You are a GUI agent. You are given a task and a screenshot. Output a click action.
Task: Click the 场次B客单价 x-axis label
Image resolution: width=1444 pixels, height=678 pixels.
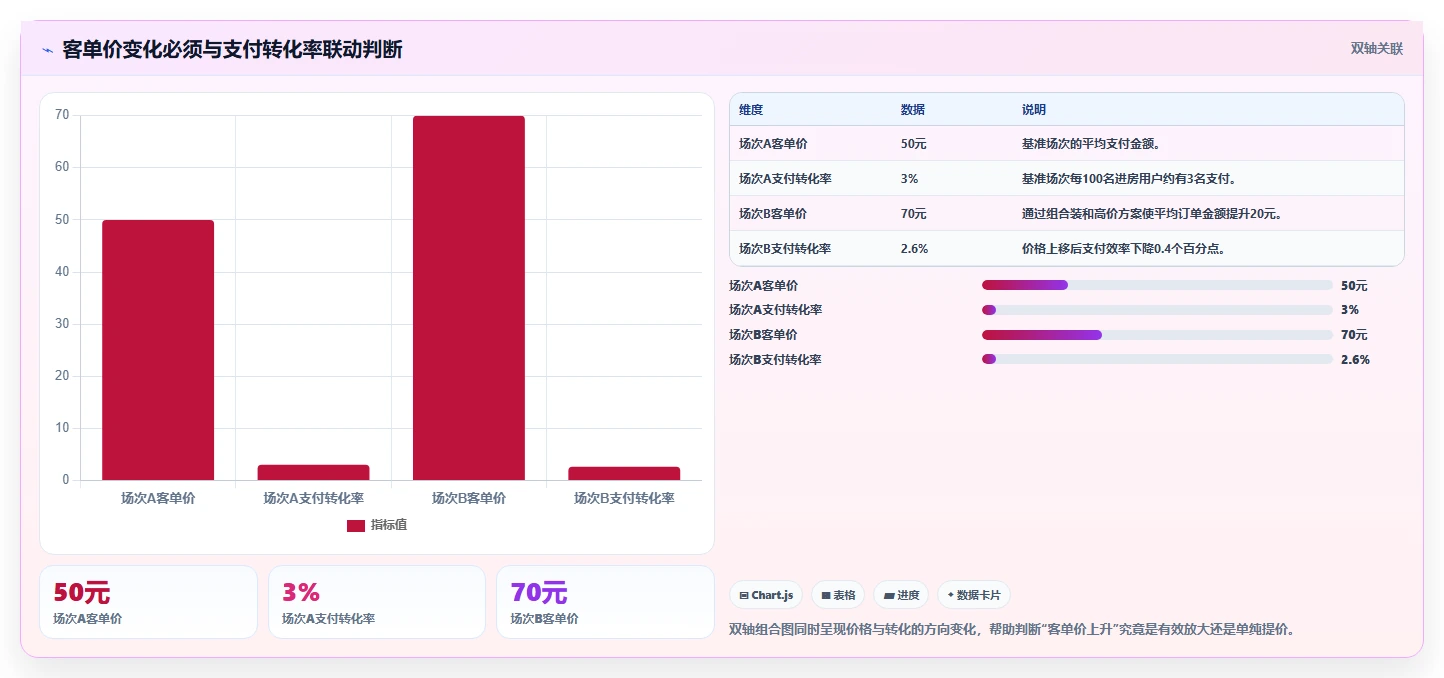(469, 498)
